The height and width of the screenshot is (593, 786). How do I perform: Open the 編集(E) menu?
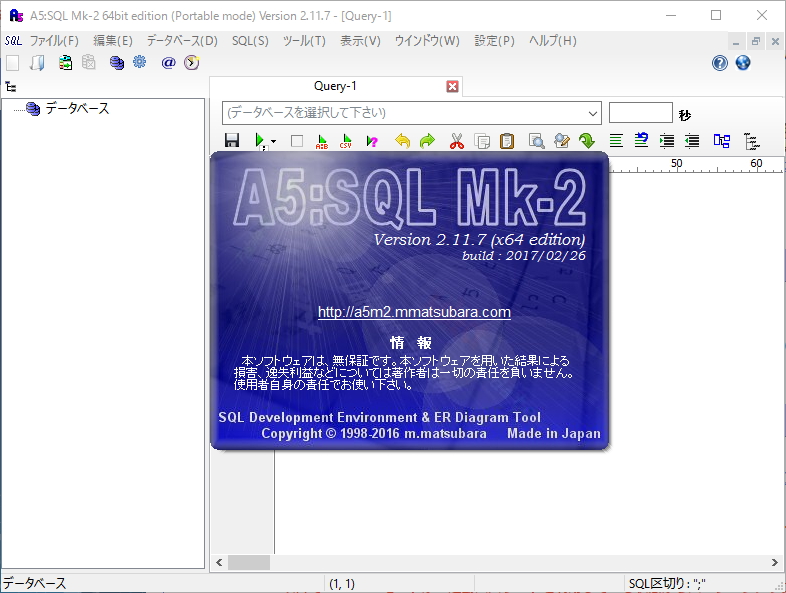[x=113, y=41]
